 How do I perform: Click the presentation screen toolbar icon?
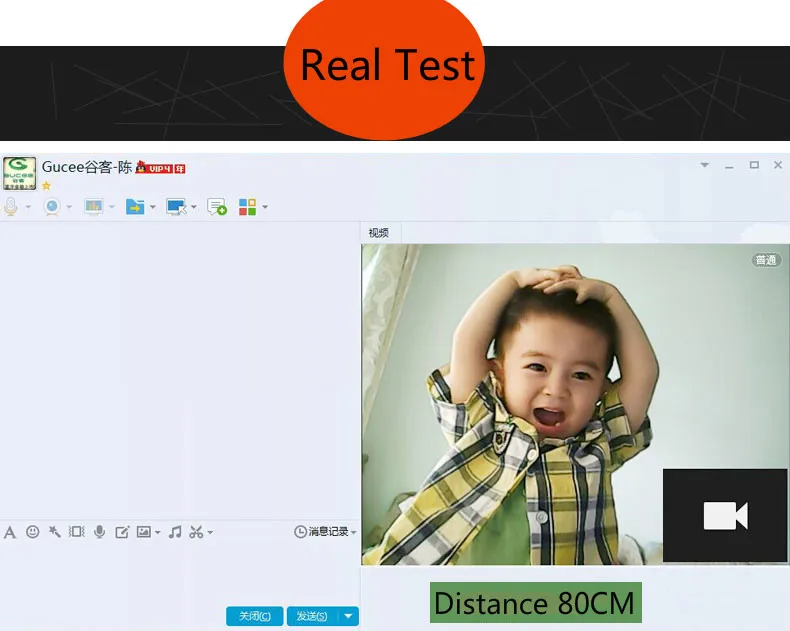[94, 207]
